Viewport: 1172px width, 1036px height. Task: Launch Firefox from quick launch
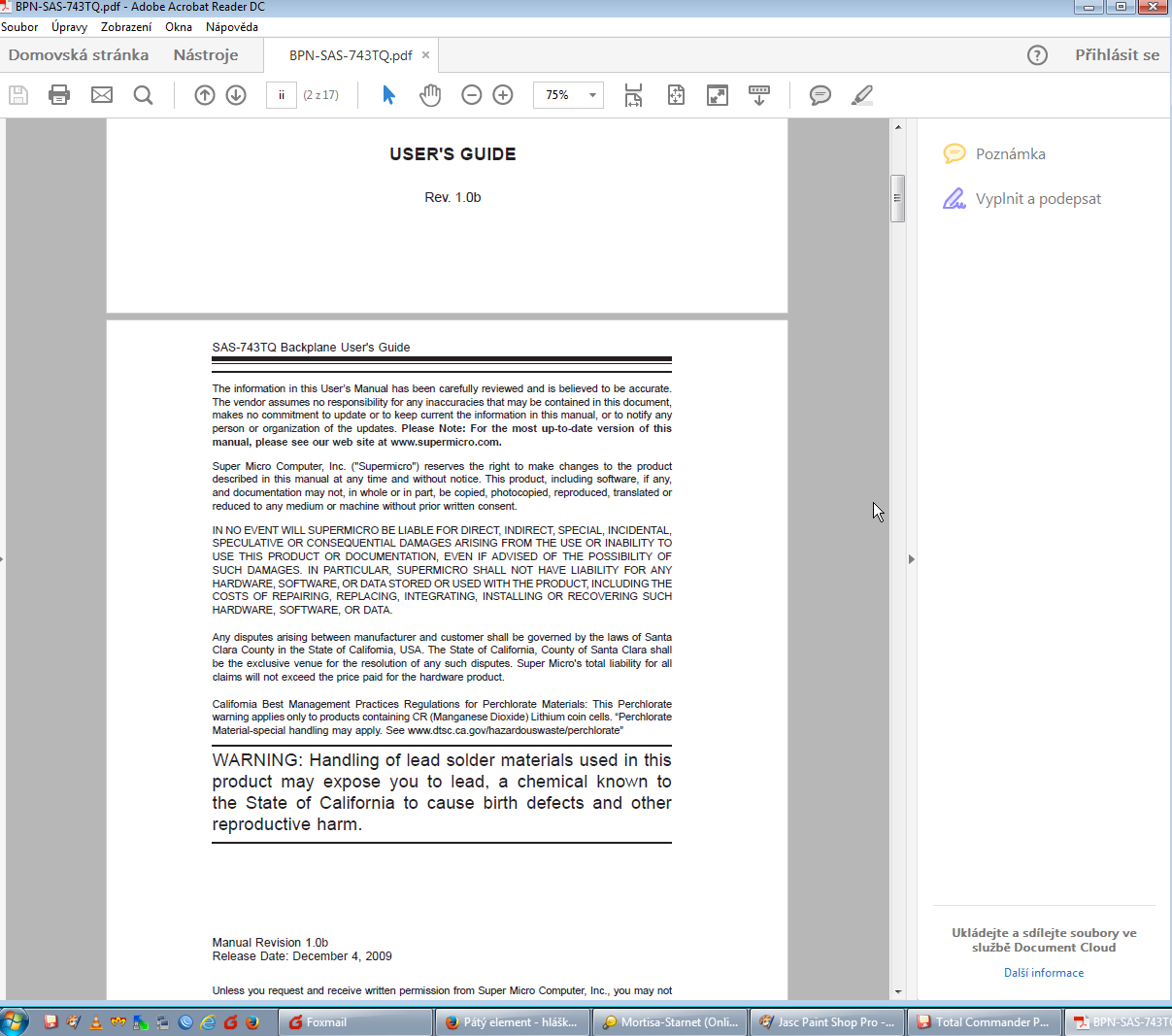(x=252, y=1022)
